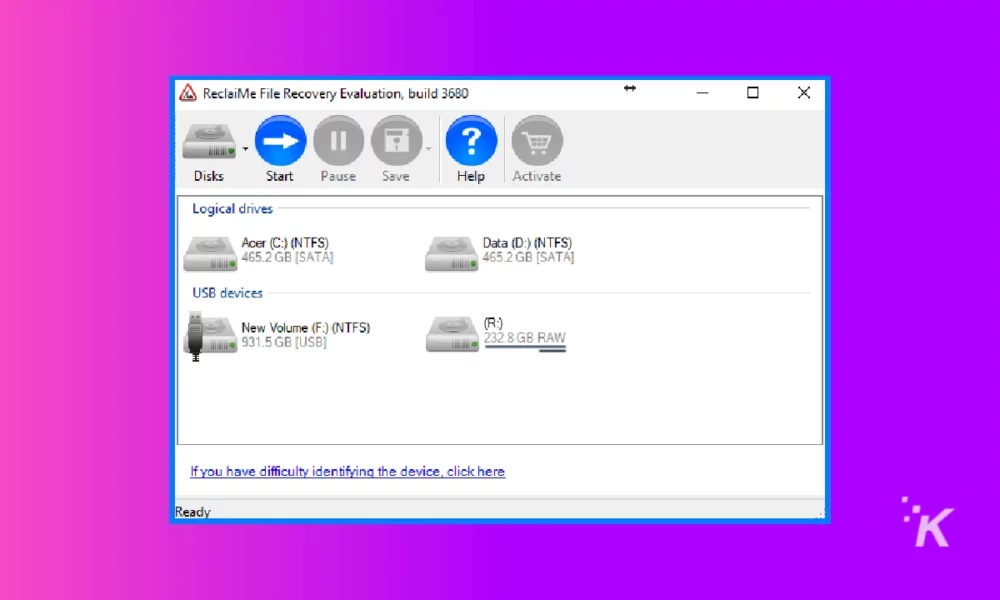The width and height of the screenshot is (1000, 600).
Task: Click the Ready status bar text
Action: [x=193, y=512]
